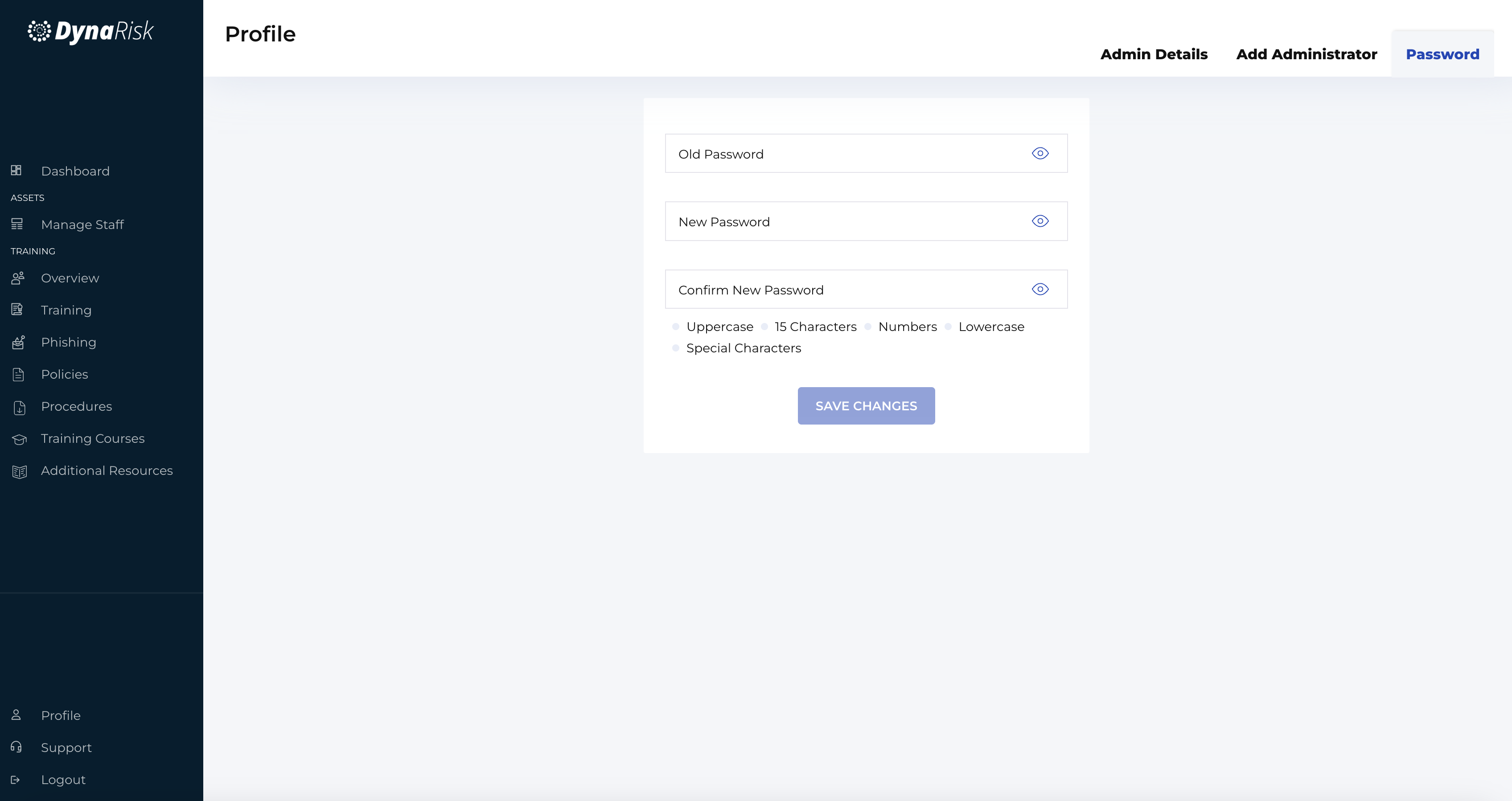
Task: Click the Procedures file icon
Action: click(x=19, y=407)
